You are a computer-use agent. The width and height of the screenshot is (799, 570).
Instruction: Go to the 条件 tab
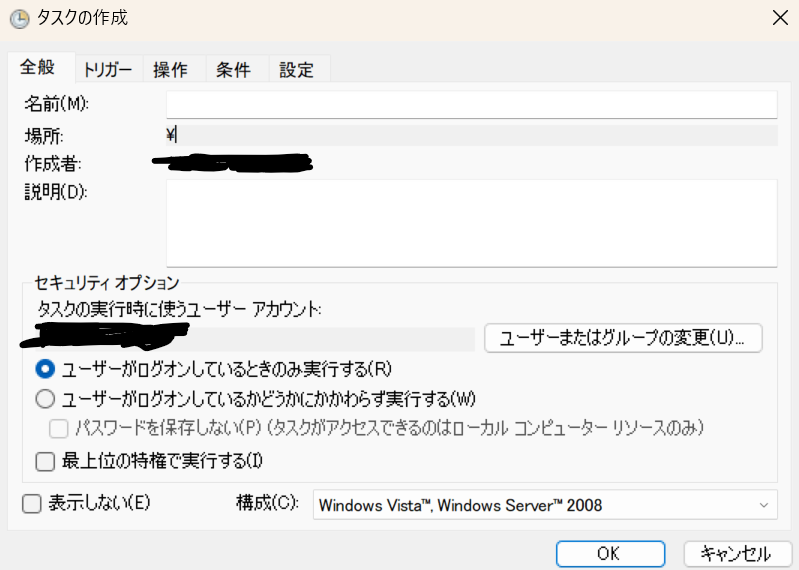[237, 69]
